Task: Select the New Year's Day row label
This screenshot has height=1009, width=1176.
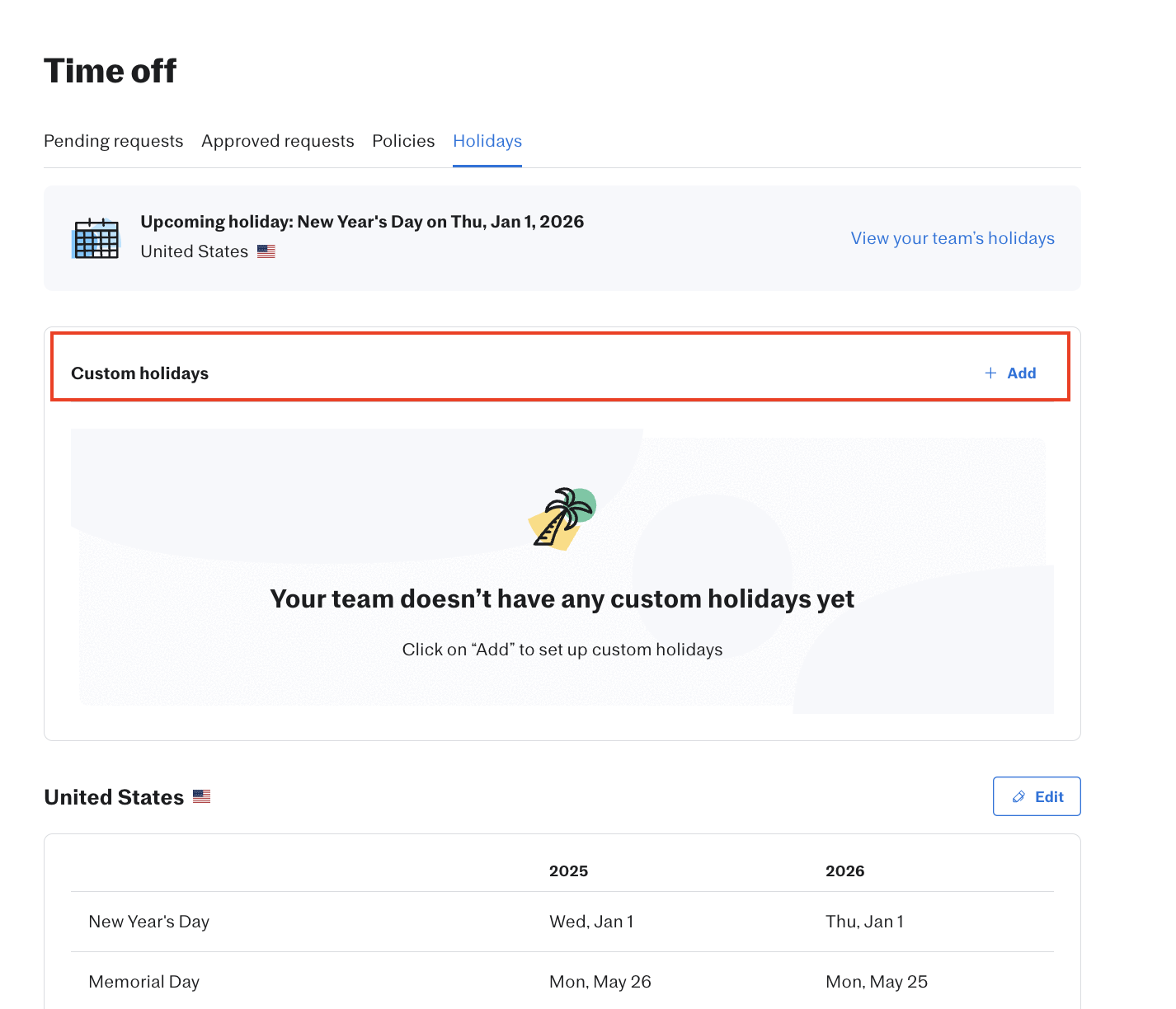Action: 149,922
